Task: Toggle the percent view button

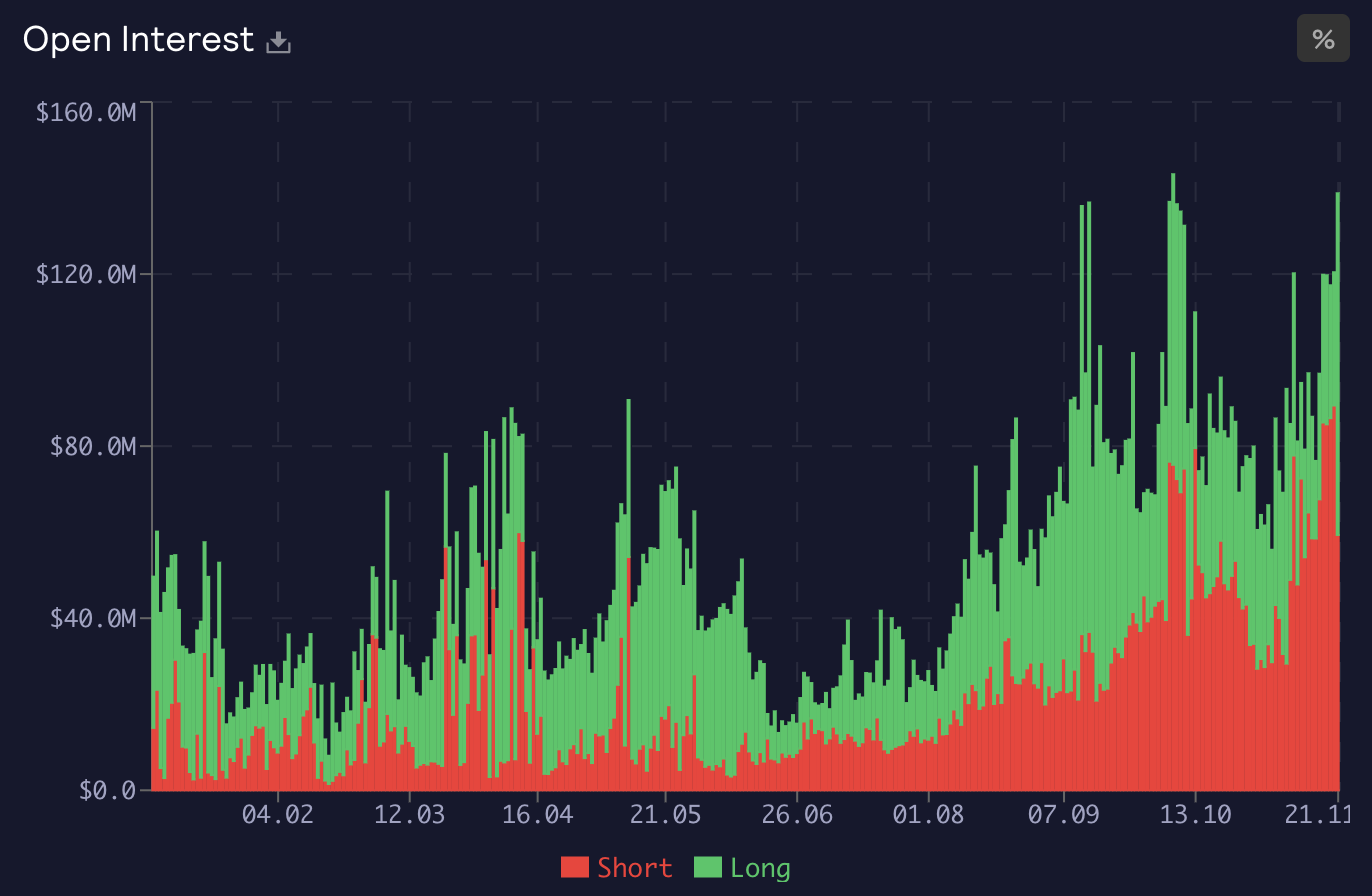Action: point(1323,39)
